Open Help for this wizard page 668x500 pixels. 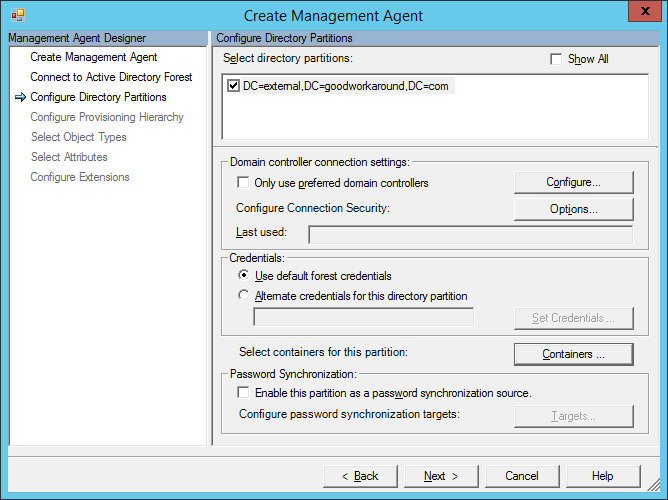point(602,476)
